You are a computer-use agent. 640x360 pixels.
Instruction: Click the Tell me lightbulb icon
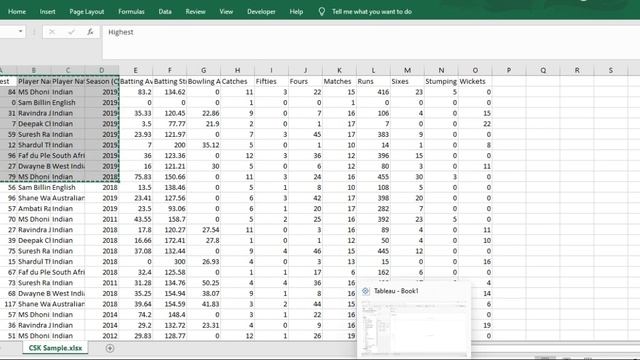click(322, 12)
